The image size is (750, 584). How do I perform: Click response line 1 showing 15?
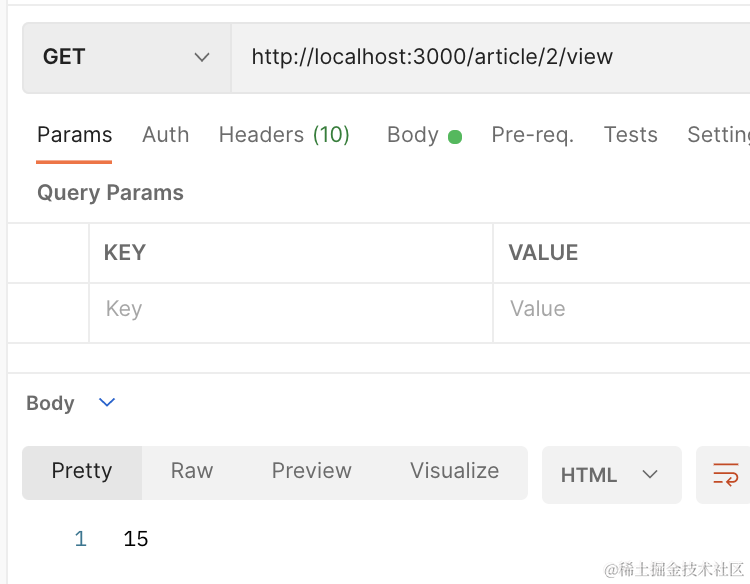tap(136, 539)
